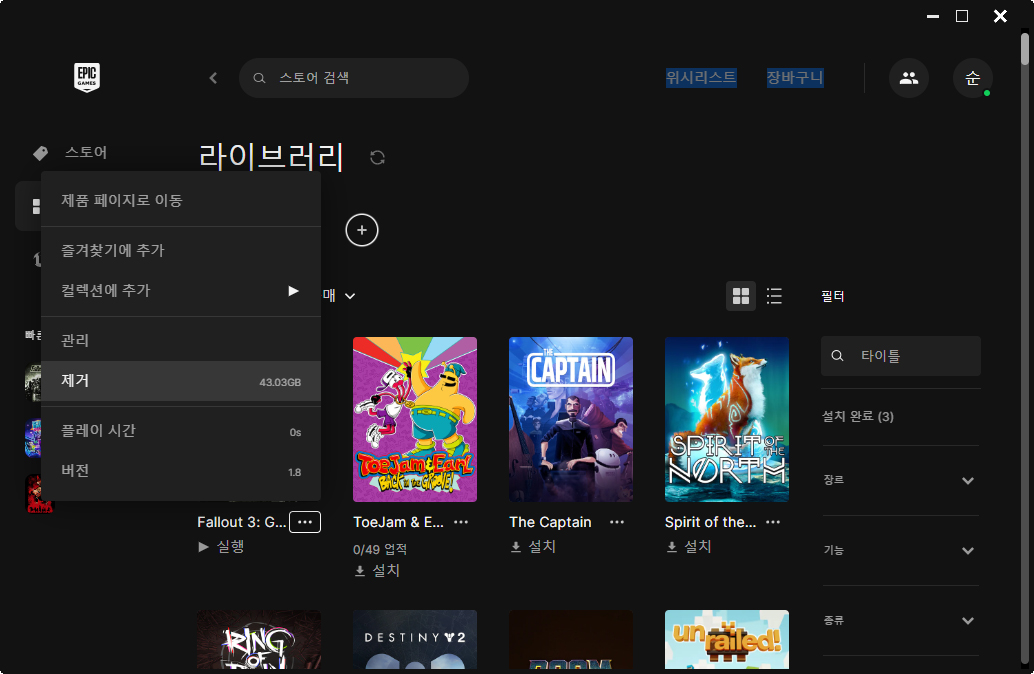Add a new collection with plus button
This screenshot has height=674, width=1034.
point(362,230)
